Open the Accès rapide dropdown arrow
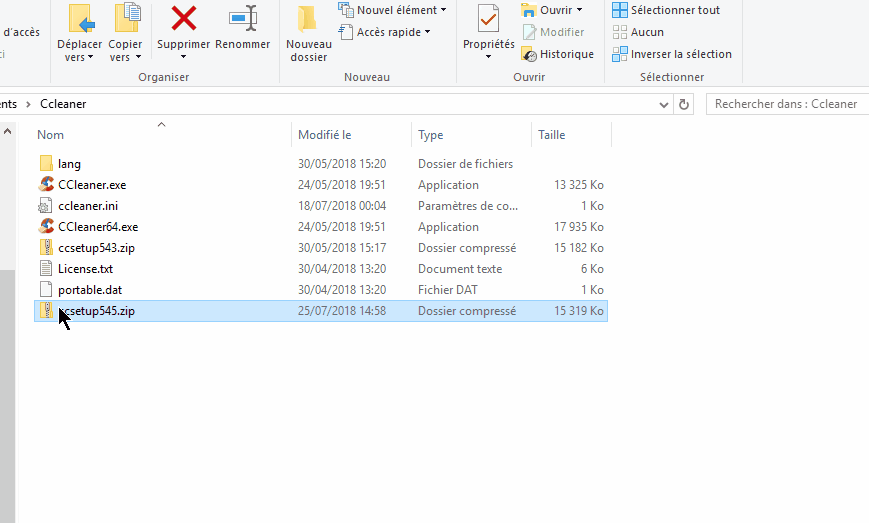This screenshot has width=869, height=523. click(x=427, y=32)
